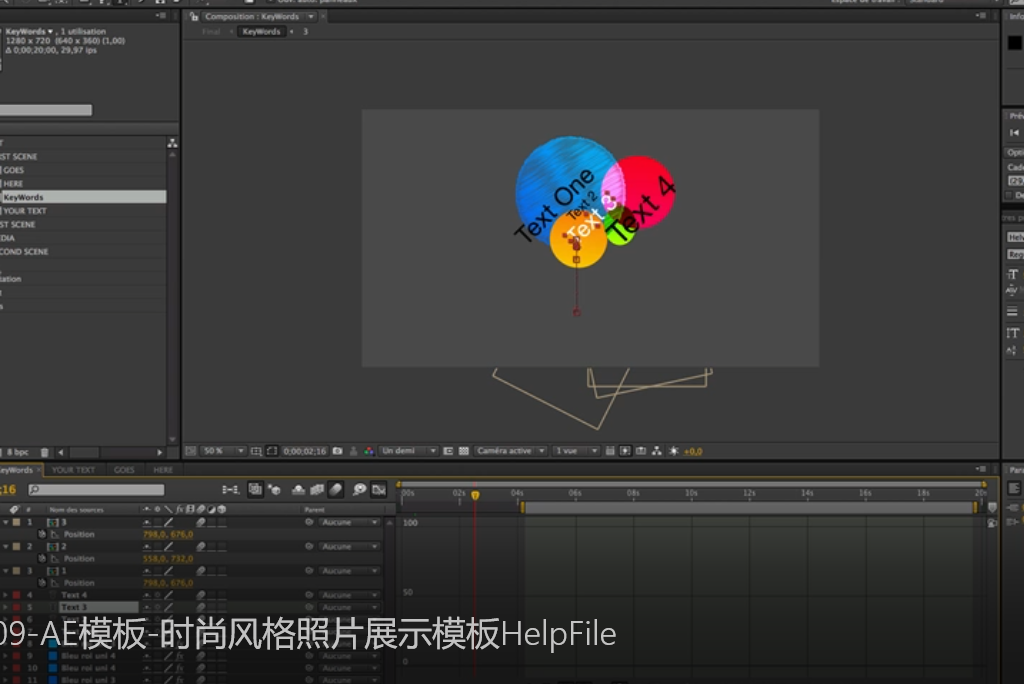
Task: Open the Parent dropdown for timeline row 1
Action: [x=349, y=522]
